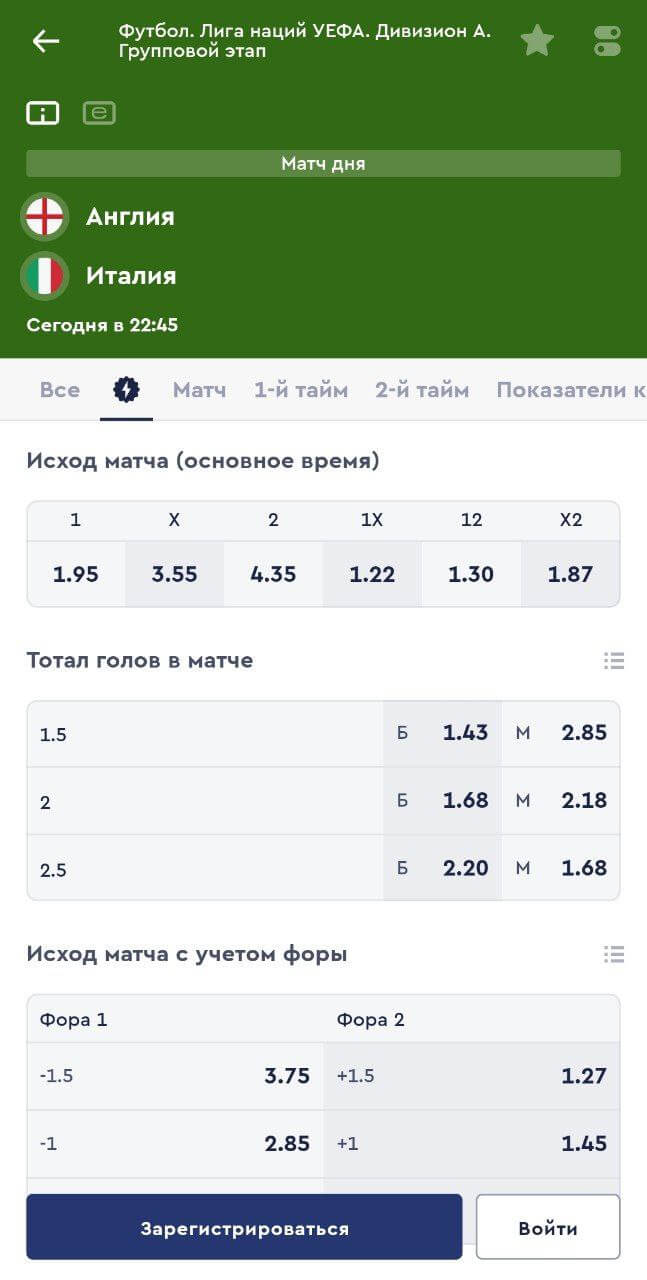Screen dimensions: 647x1280
Task: Add match to favorites with star icon
Action: pos(537,41)
